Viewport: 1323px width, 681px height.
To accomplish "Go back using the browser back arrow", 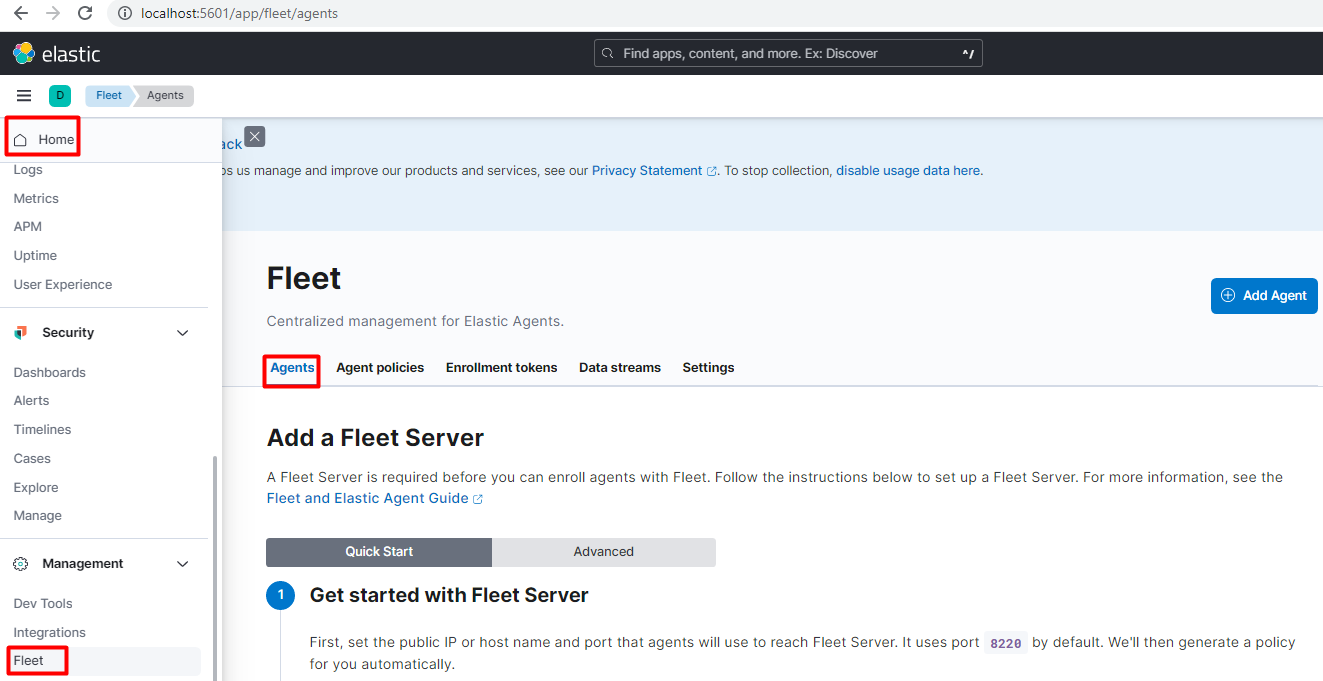I will coord(21,14).
